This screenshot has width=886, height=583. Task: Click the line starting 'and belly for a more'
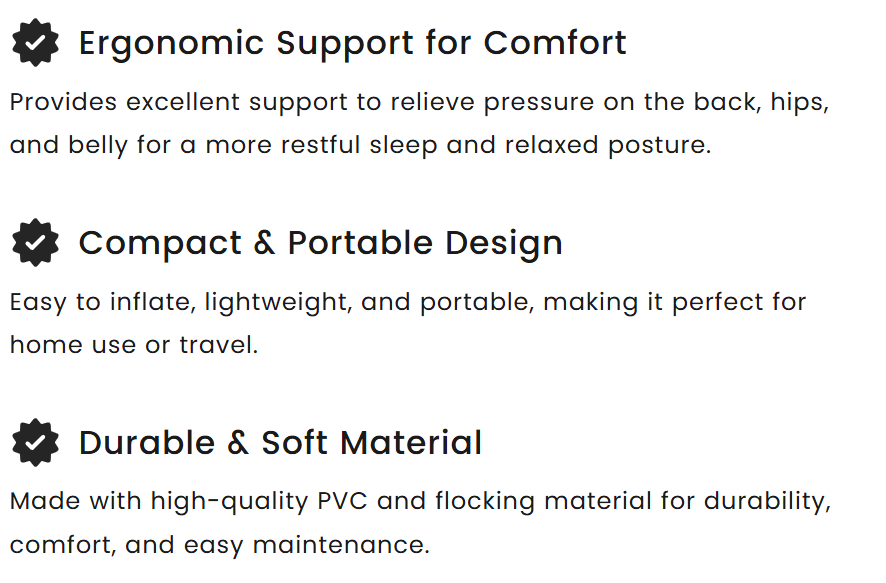[361, 145]
